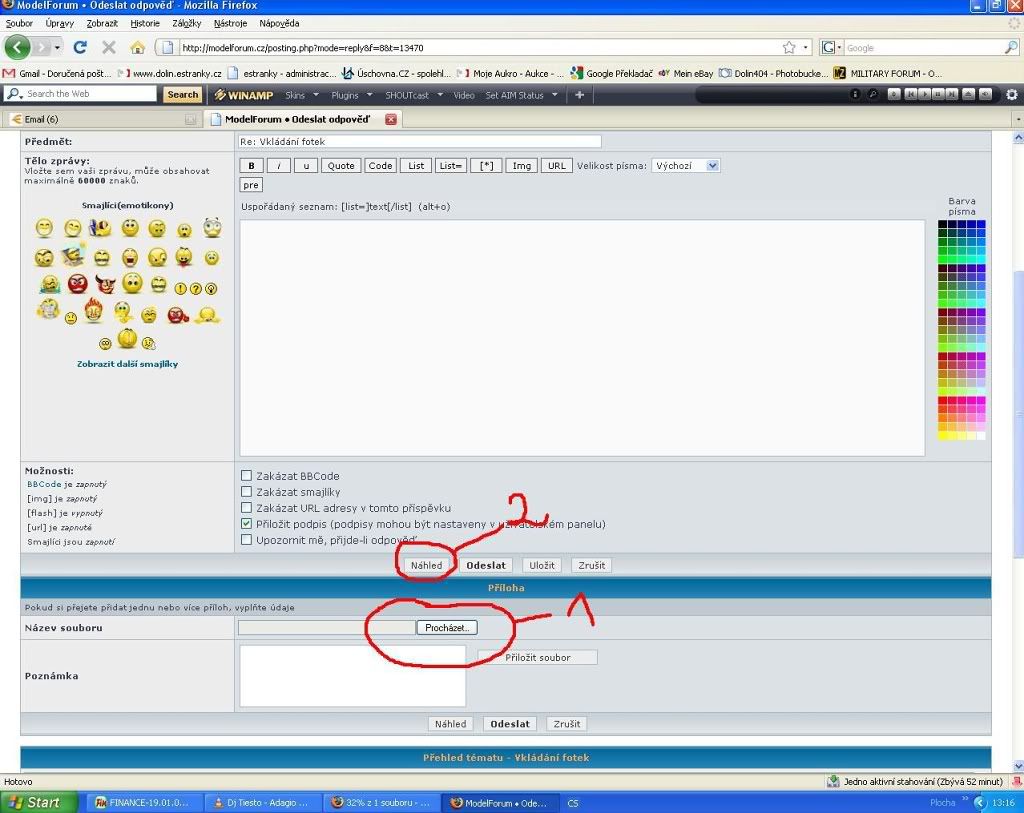Click the Winamp logo in the toolbar
Image resolution: width=1024 pixels, height=813 pixels.
click(244, 95)
